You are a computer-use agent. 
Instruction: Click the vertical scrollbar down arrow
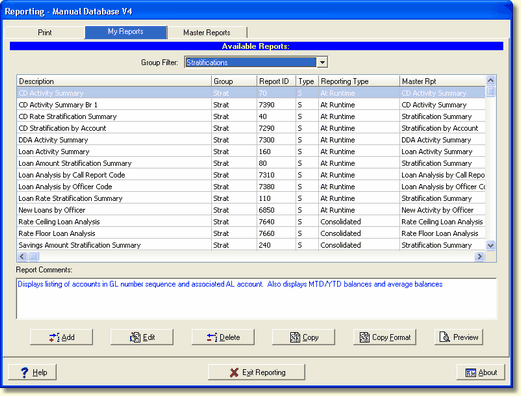(490, 246)
